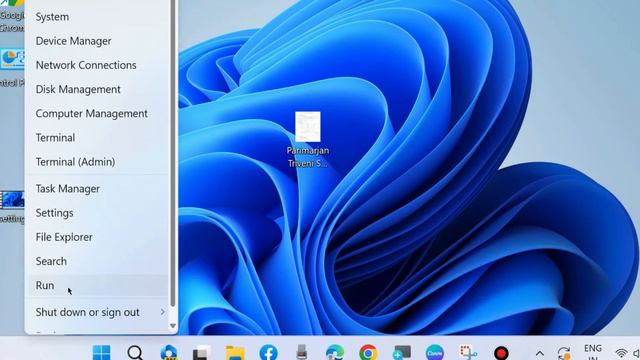Click the Windows Start button
The width and height of the screenshot is (640, 360).
click(101, 352)
